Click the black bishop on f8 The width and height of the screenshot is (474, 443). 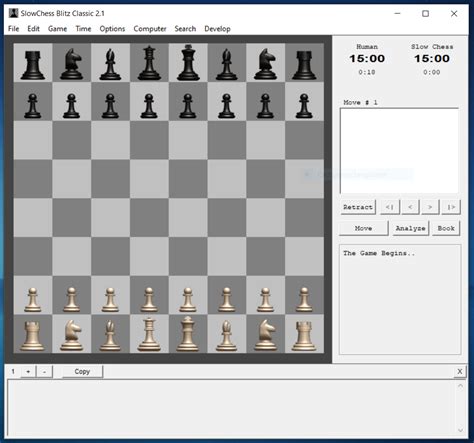coord(227,64)
